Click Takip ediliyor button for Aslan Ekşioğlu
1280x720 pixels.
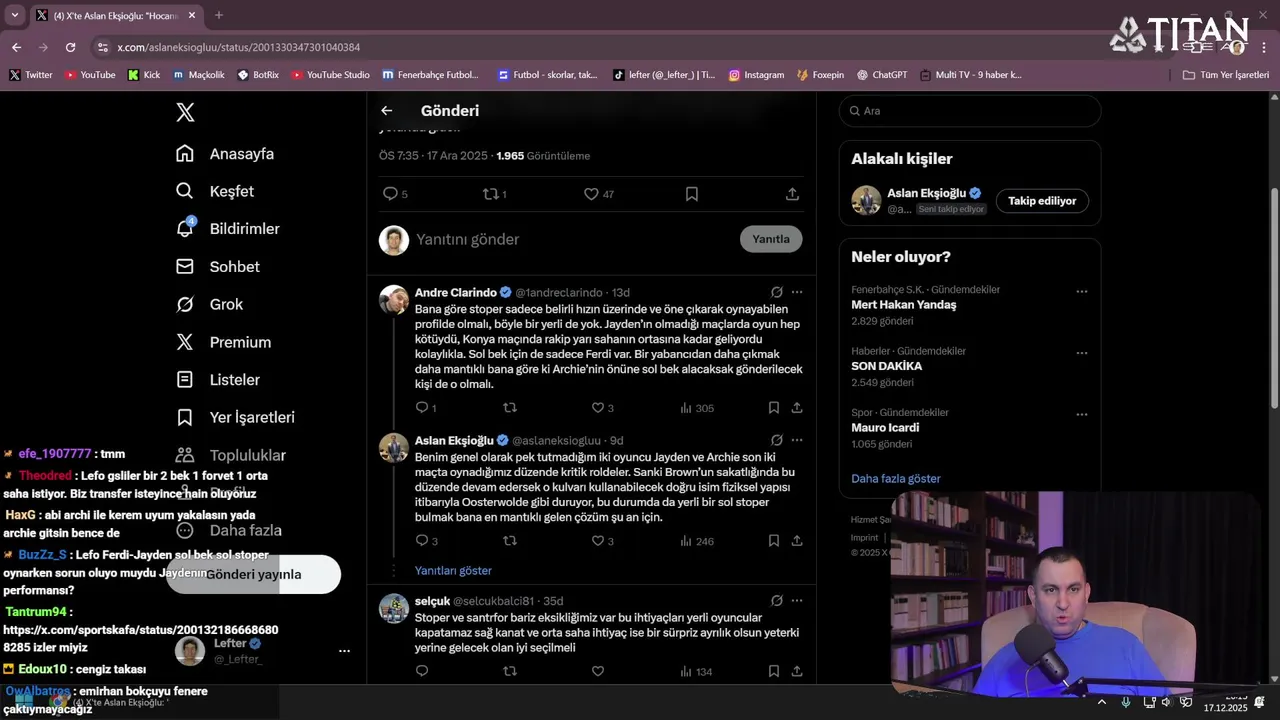click(1042, 201)
